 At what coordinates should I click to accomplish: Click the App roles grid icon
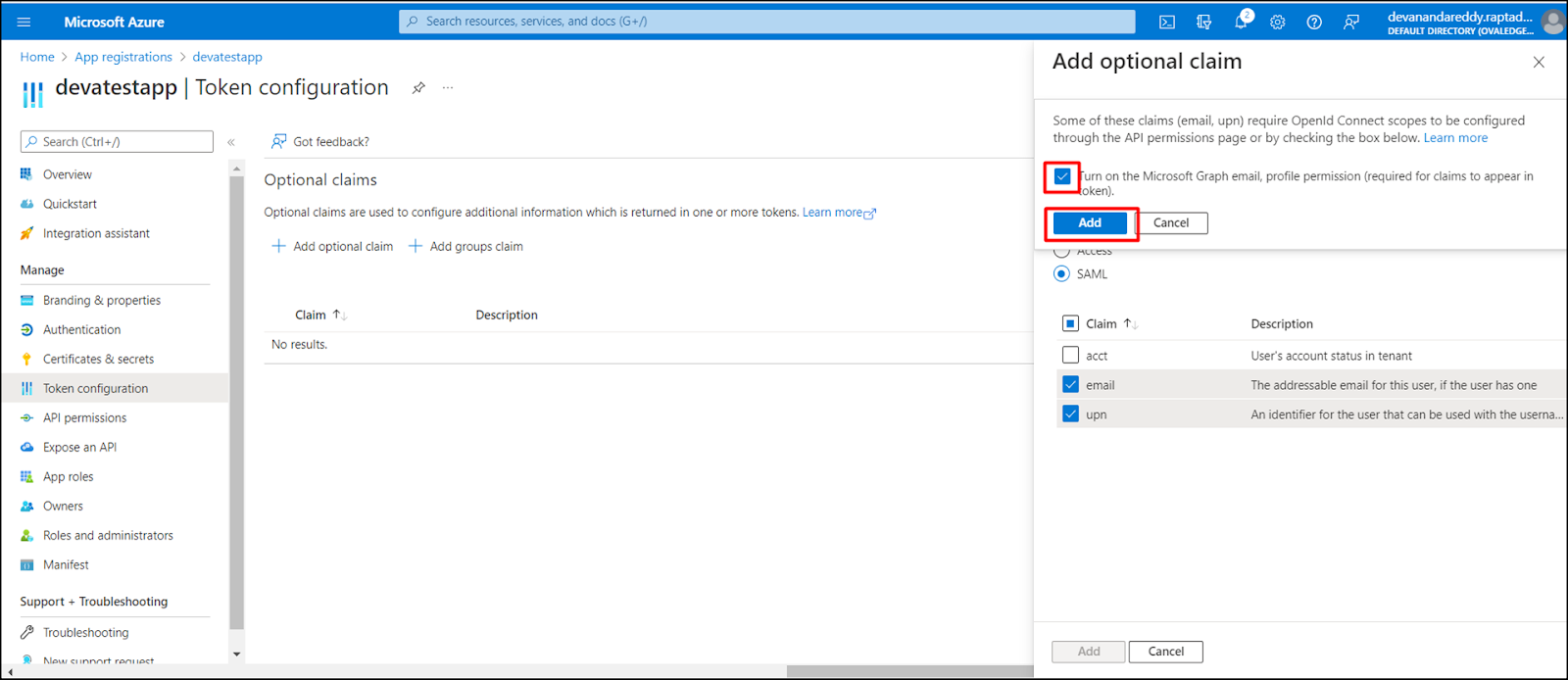(x=26, y=476)
